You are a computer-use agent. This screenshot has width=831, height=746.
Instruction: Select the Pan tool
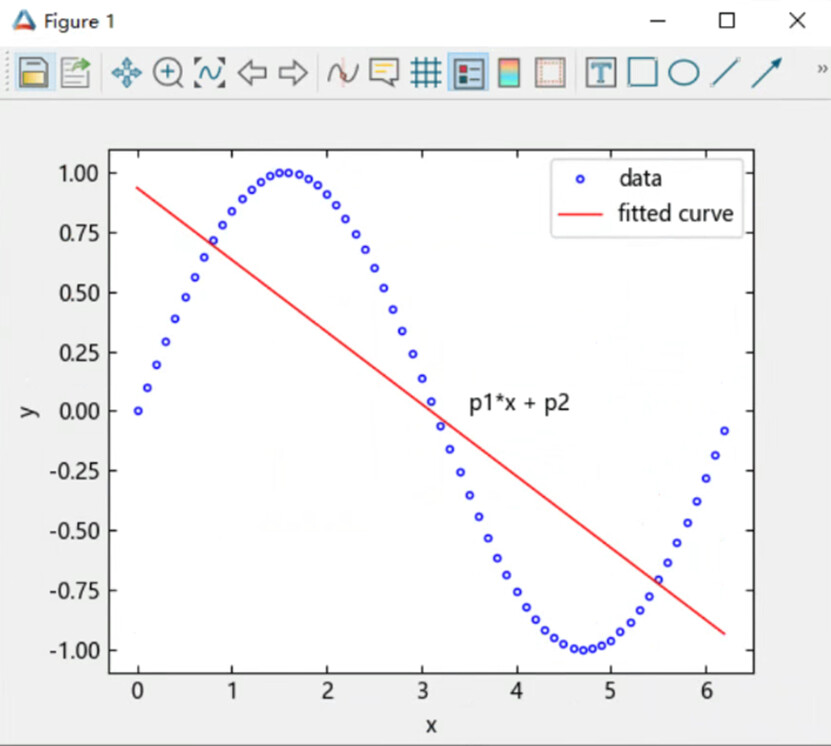[127, 72]
